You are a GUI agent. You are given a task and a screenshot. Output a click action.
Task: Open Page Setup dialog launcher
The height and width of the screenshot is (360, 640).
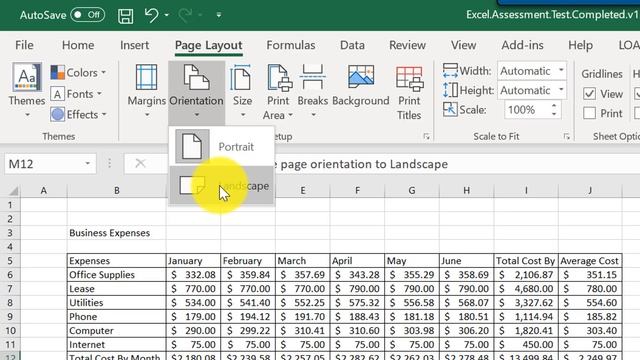(426, 137)
